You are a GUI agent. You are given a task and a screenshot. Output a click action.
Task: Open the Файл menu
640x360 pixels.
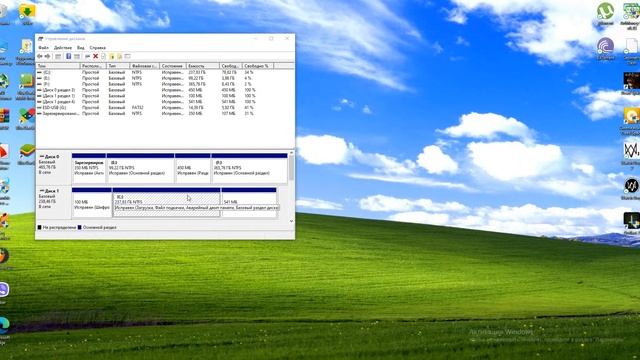pos(43,48)
